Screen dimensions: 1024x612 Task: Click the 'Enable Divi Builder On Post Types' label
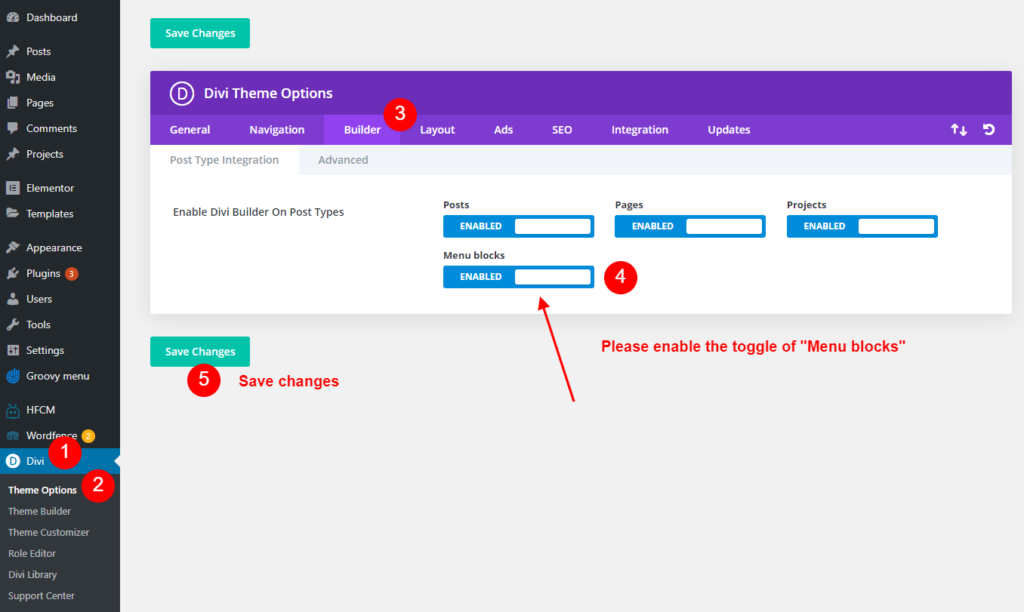point(259,212)
